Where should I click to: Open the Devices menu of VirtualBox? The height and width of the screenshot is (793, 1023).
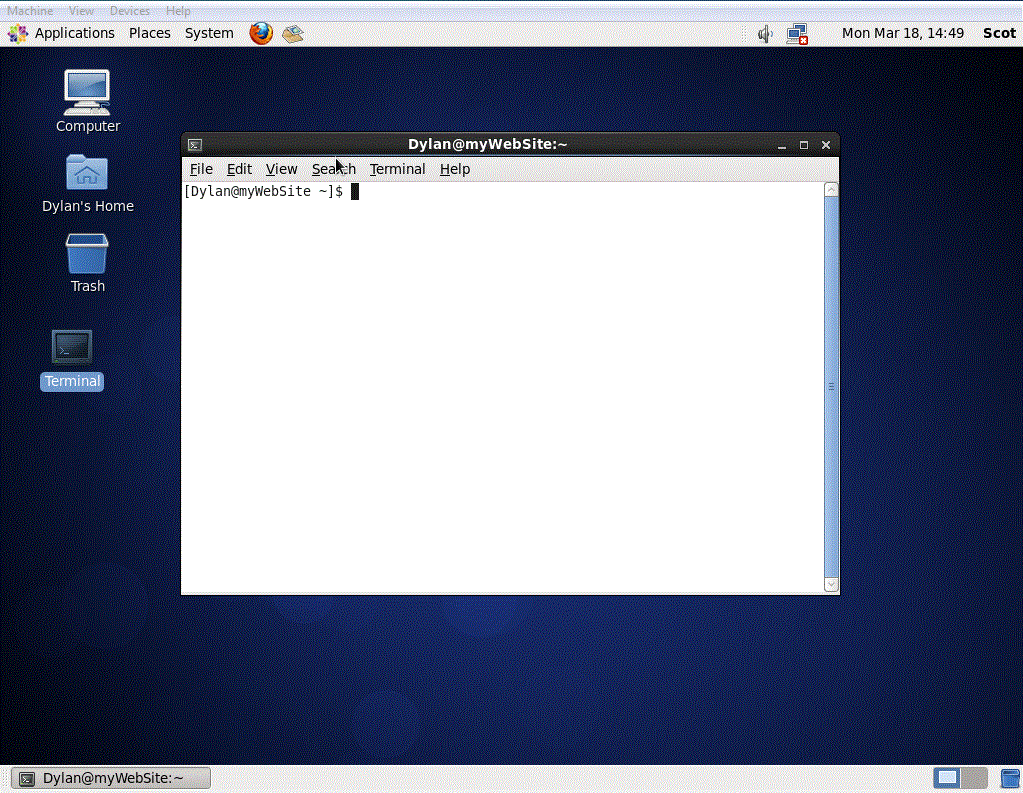point(130,11)
